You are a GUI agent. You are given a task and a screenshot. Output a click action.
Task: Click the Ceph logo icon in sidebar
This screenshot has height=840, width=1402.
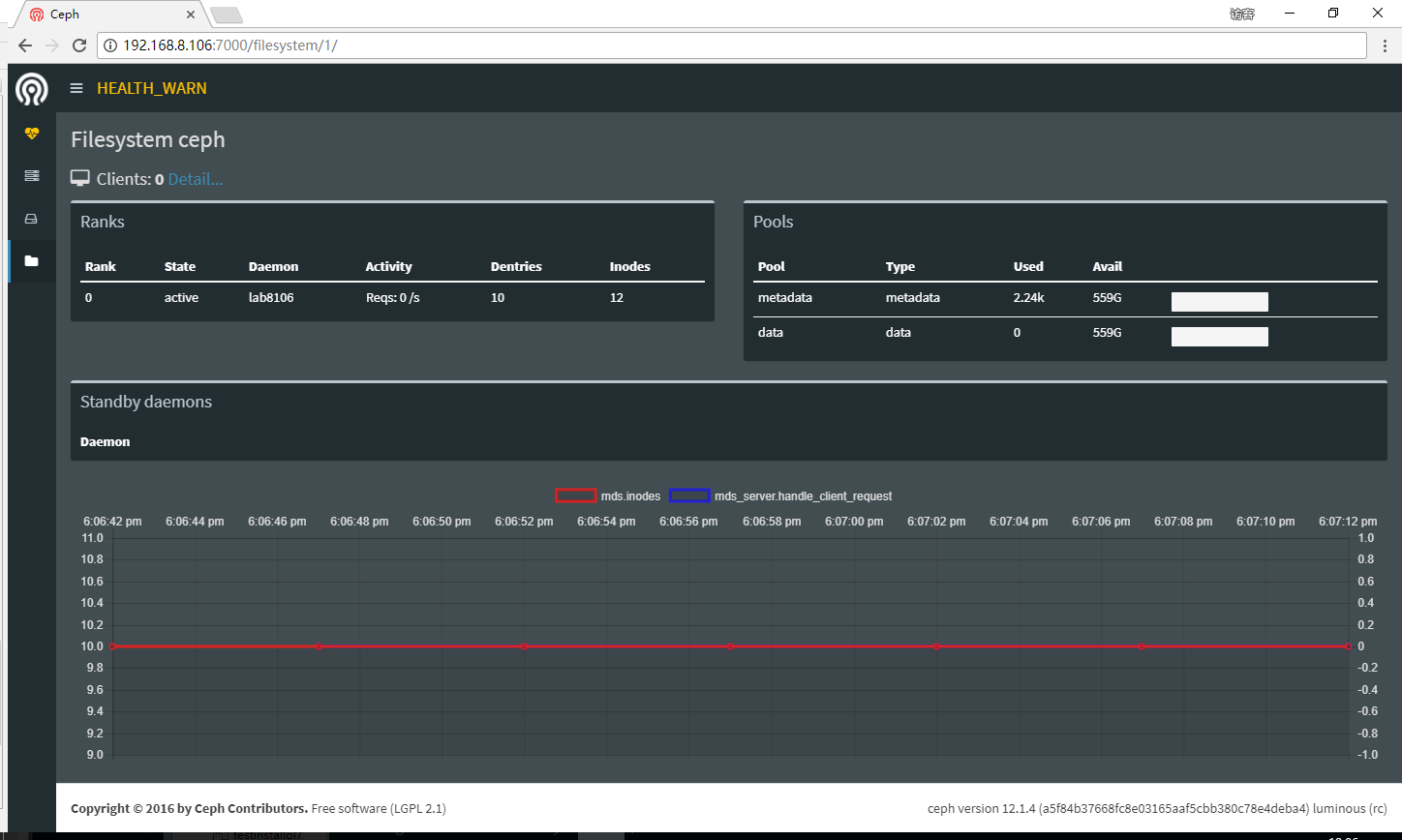32,88
